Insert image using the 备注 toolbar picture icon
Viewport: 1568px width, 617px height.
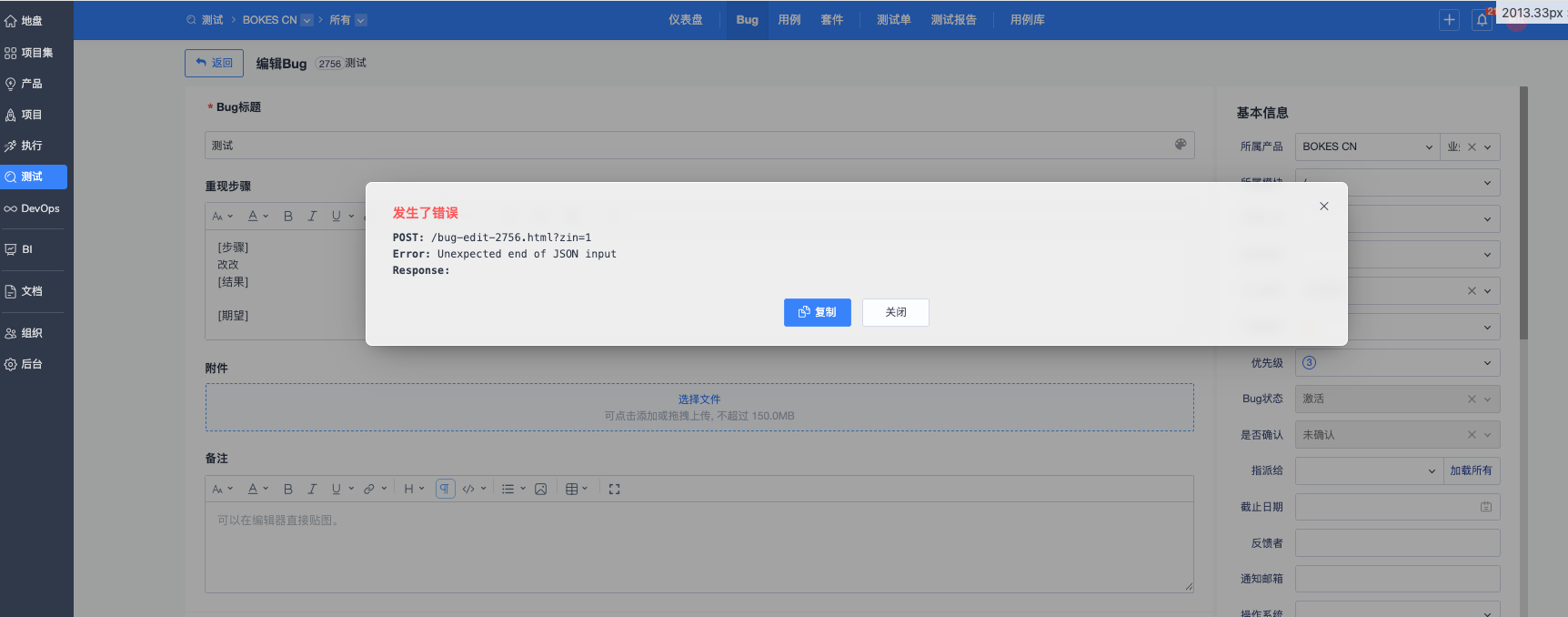[540, 489]
